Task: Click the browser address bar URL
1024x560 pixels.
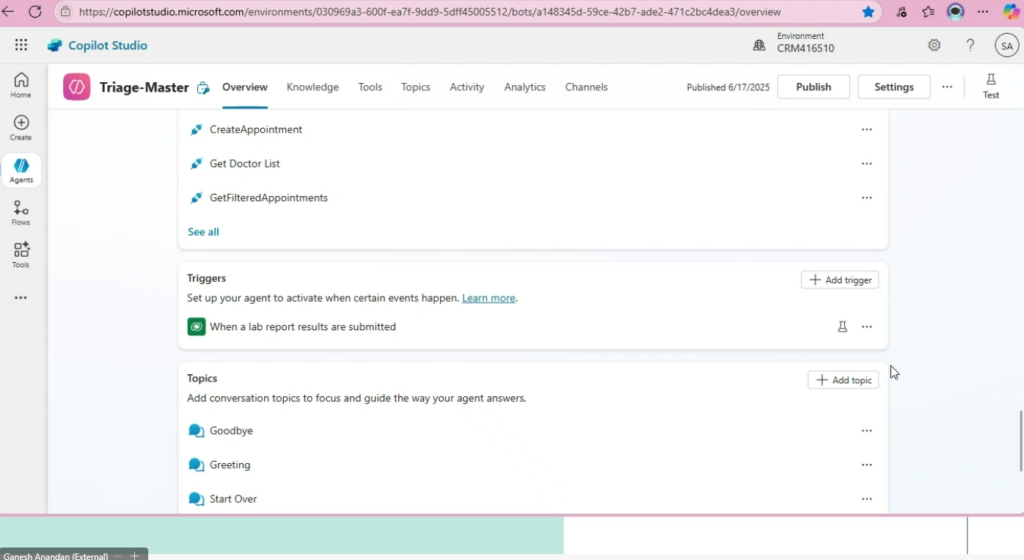Action: (x=430, y=12)
